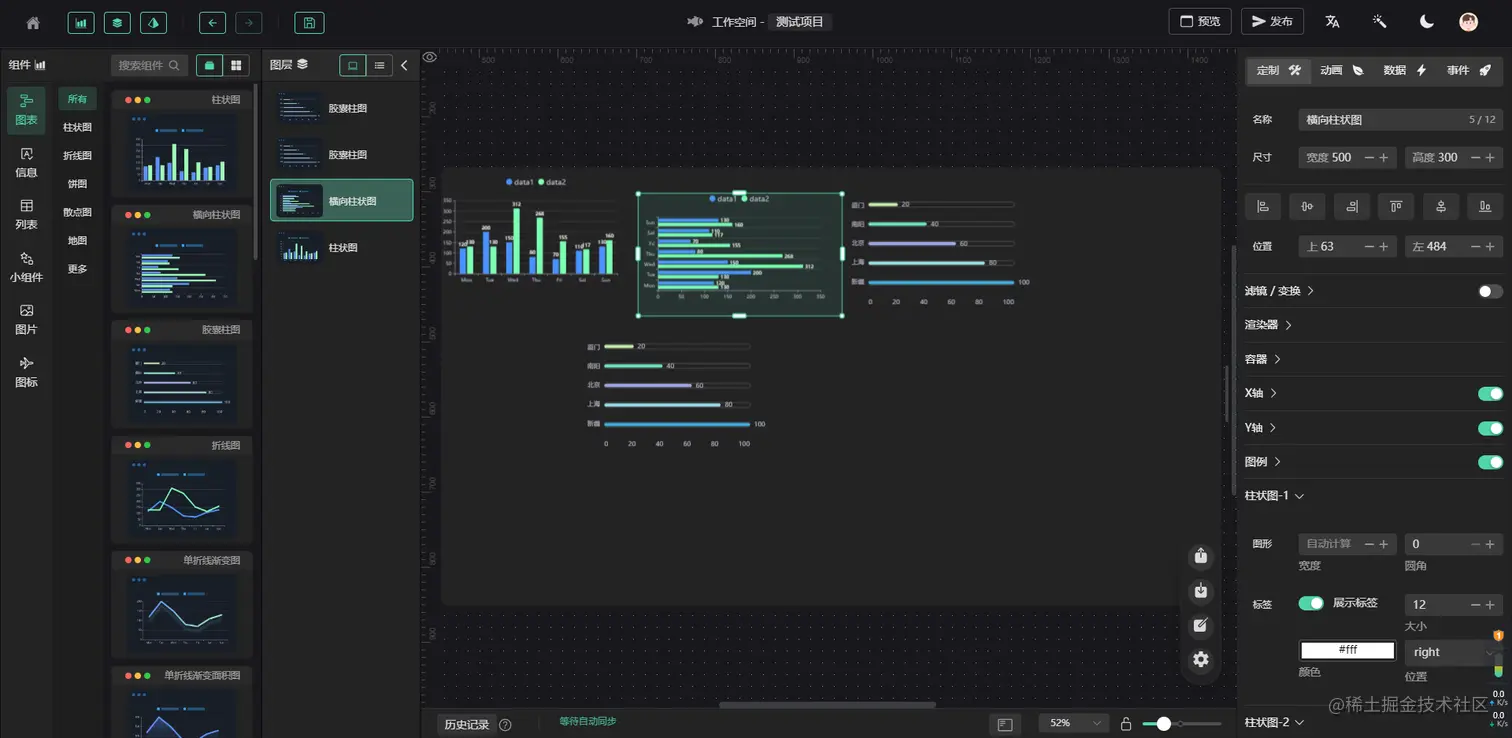
Task: Switch to the 定制 tab
Action: 1277,70
